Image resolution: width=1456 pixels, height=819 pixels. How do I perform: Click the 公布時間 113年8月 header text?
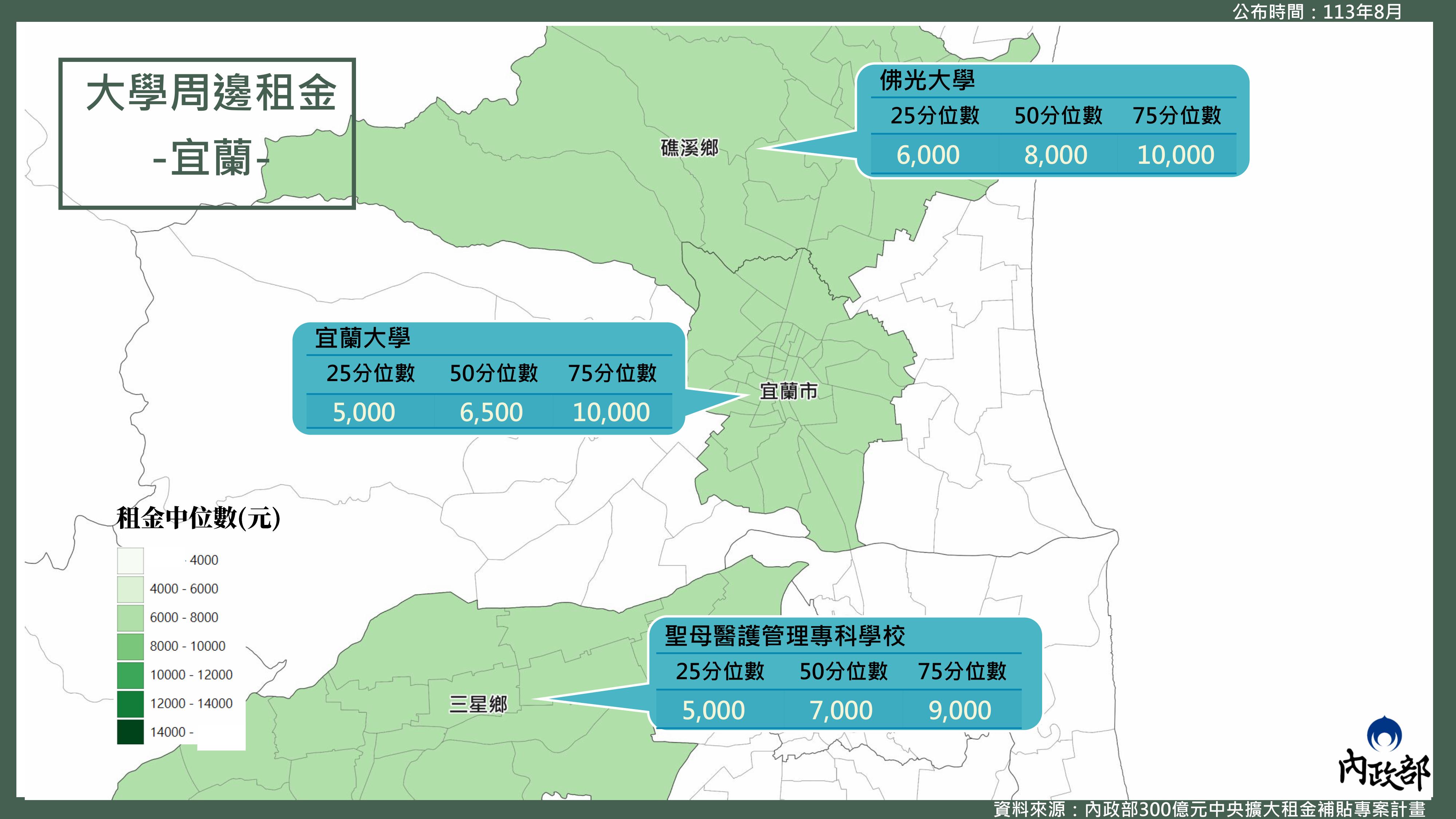pyautogui.click(x=1317, y=11)
